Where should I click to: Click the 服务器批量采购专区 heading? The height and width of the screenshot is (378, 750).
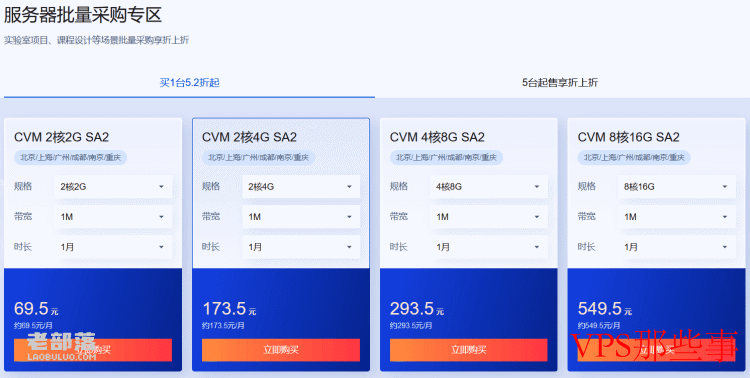point(83,14)
